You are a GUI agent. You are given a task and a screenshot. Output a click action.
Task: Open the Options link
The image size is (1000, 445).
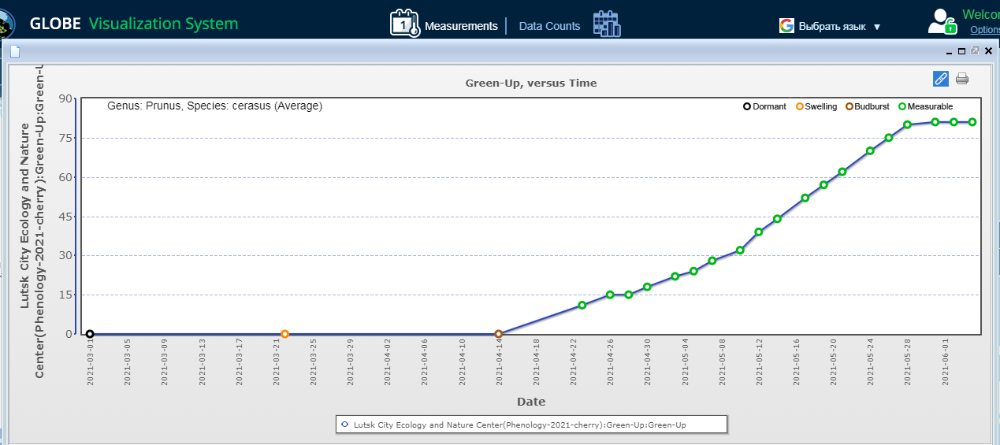(x=984, y=30)
